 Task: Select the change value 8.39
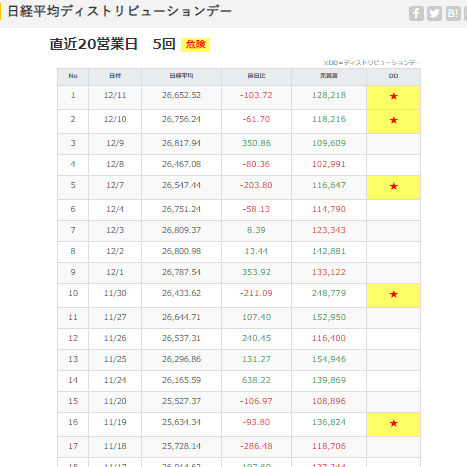256,230
